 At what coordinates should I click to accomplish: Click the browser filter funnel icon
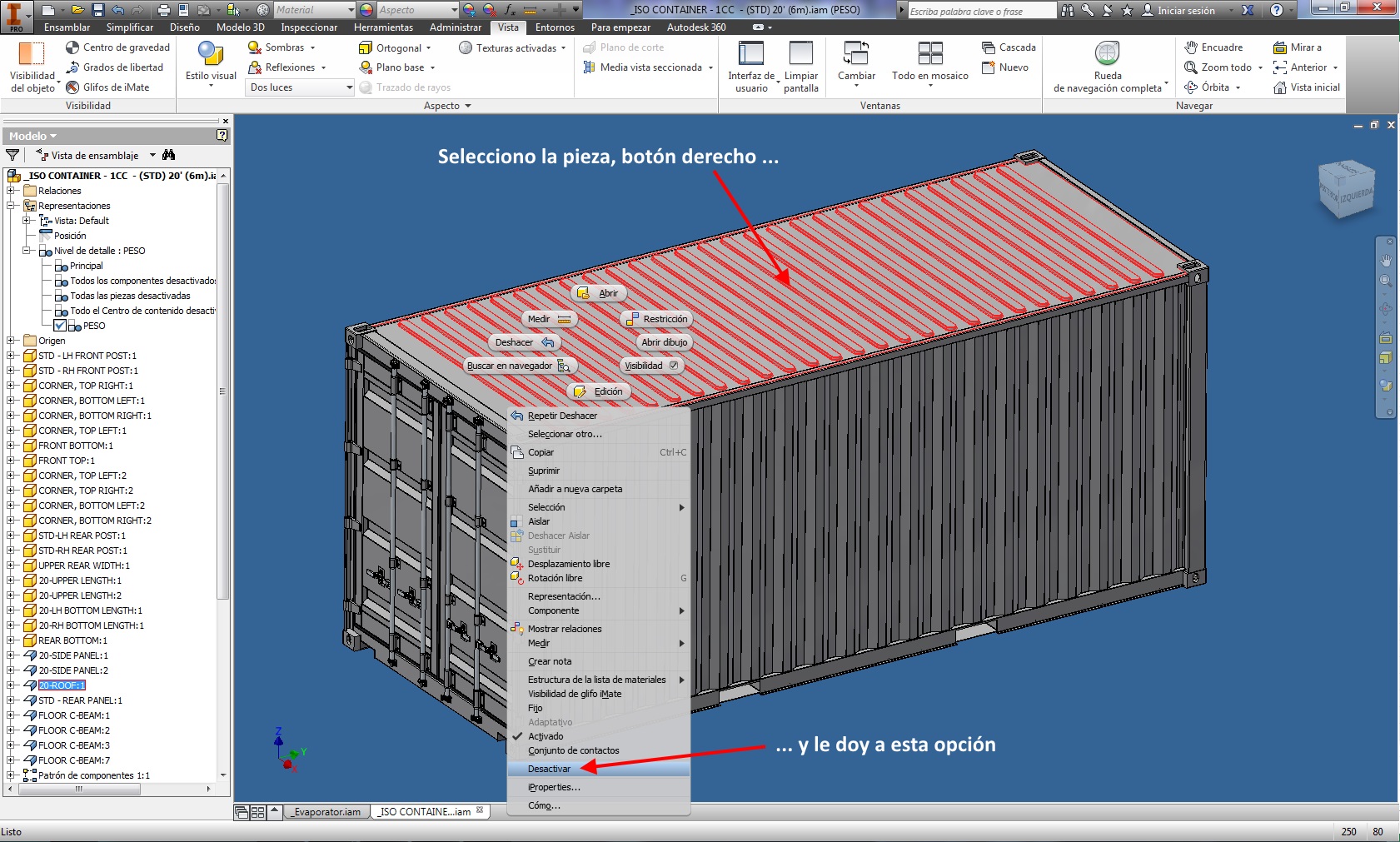click(x=12, y=155)
